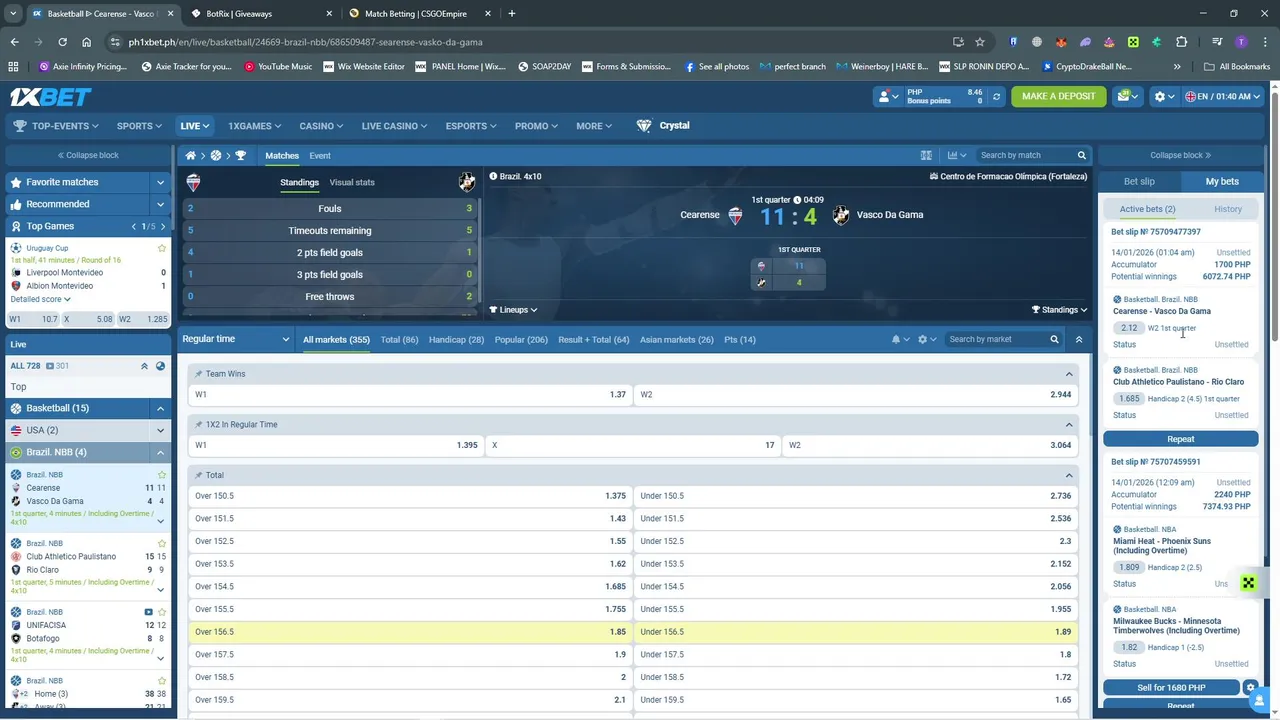Viewport: 1280px width, 720px height.
Task: Expand Detailed score for Uruguay Cup
Action: [x=40, y=299]
